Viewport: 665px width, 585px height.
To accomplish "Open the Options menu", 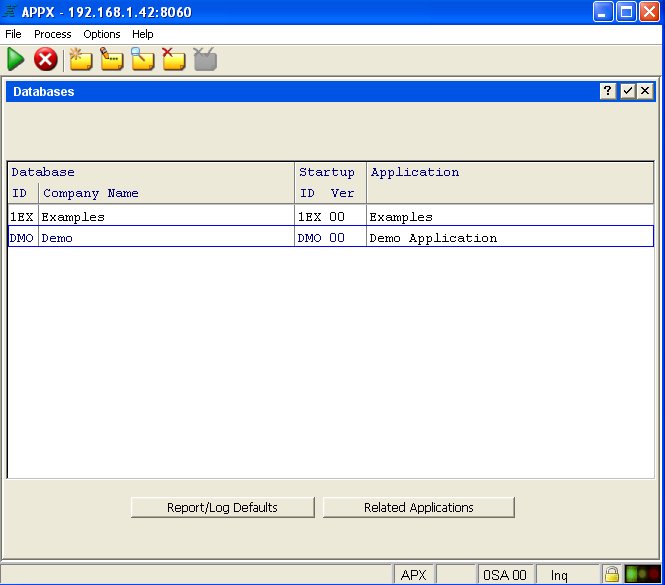I will click(102, 34).
